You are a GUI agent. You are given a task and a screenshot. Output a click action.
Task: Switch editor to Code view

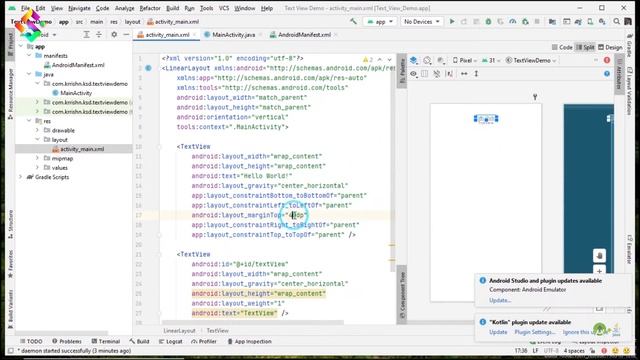pyautogui.click(x=562, y=47)
